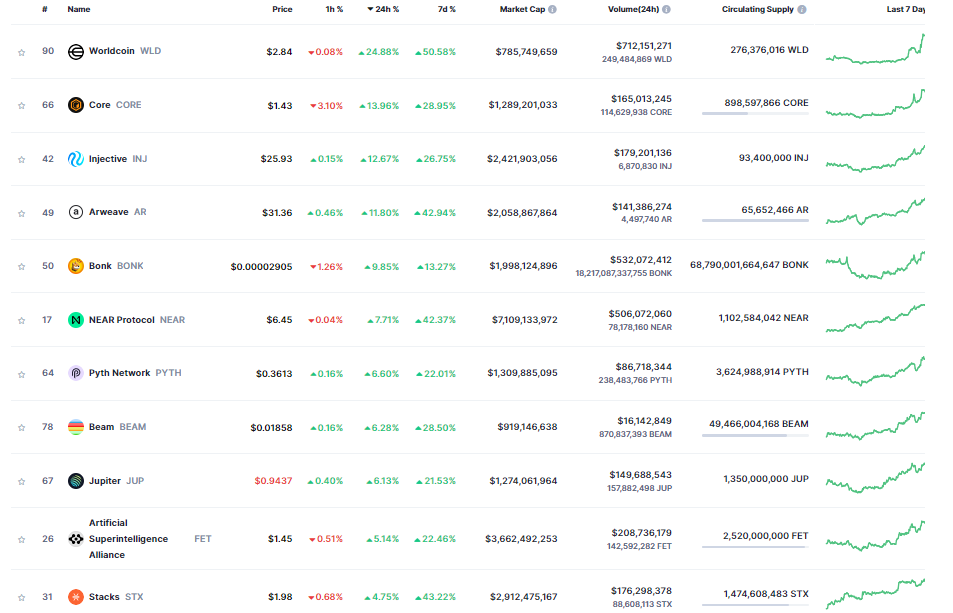Click the Injective logo icon
Viewport: 953px width, 613px height.
pyautogui.click(x=75, y=159)
